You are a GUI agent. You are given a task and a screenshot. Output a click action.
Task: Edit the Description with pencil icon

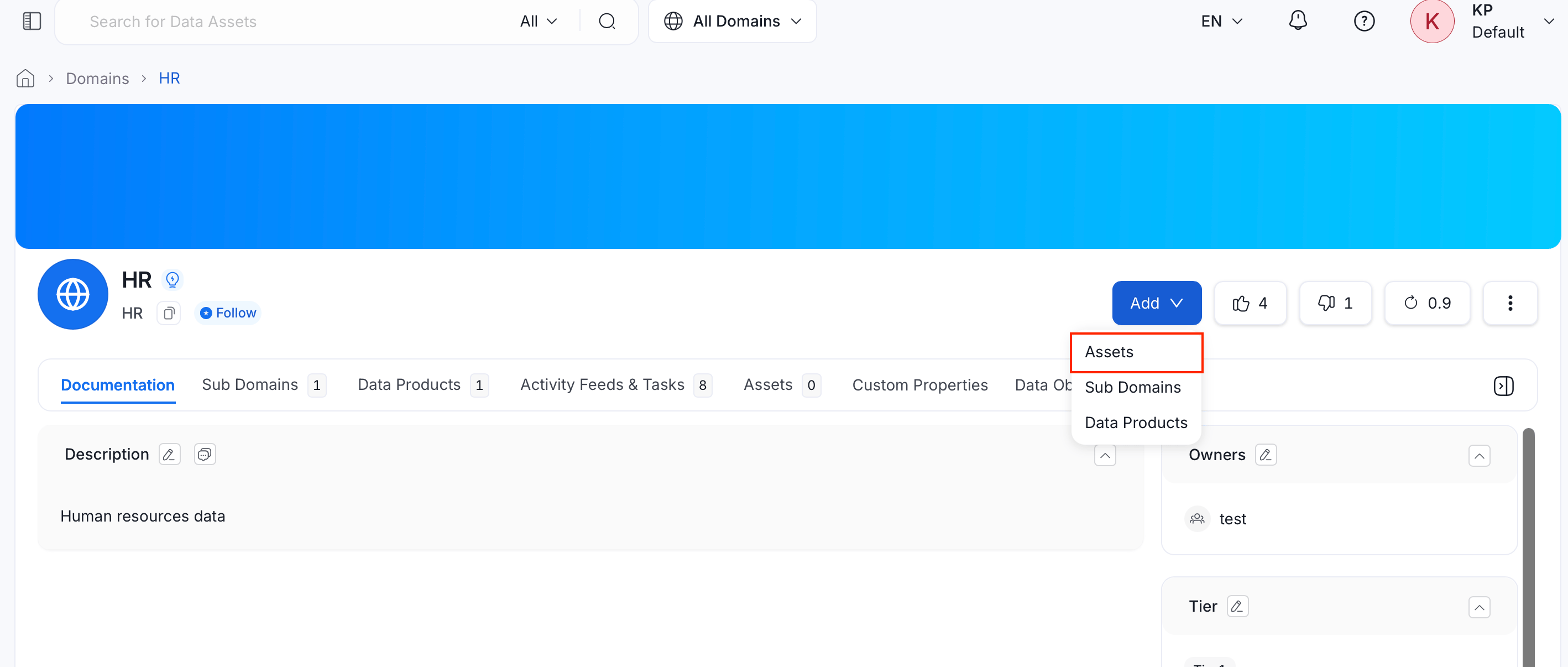169,455
